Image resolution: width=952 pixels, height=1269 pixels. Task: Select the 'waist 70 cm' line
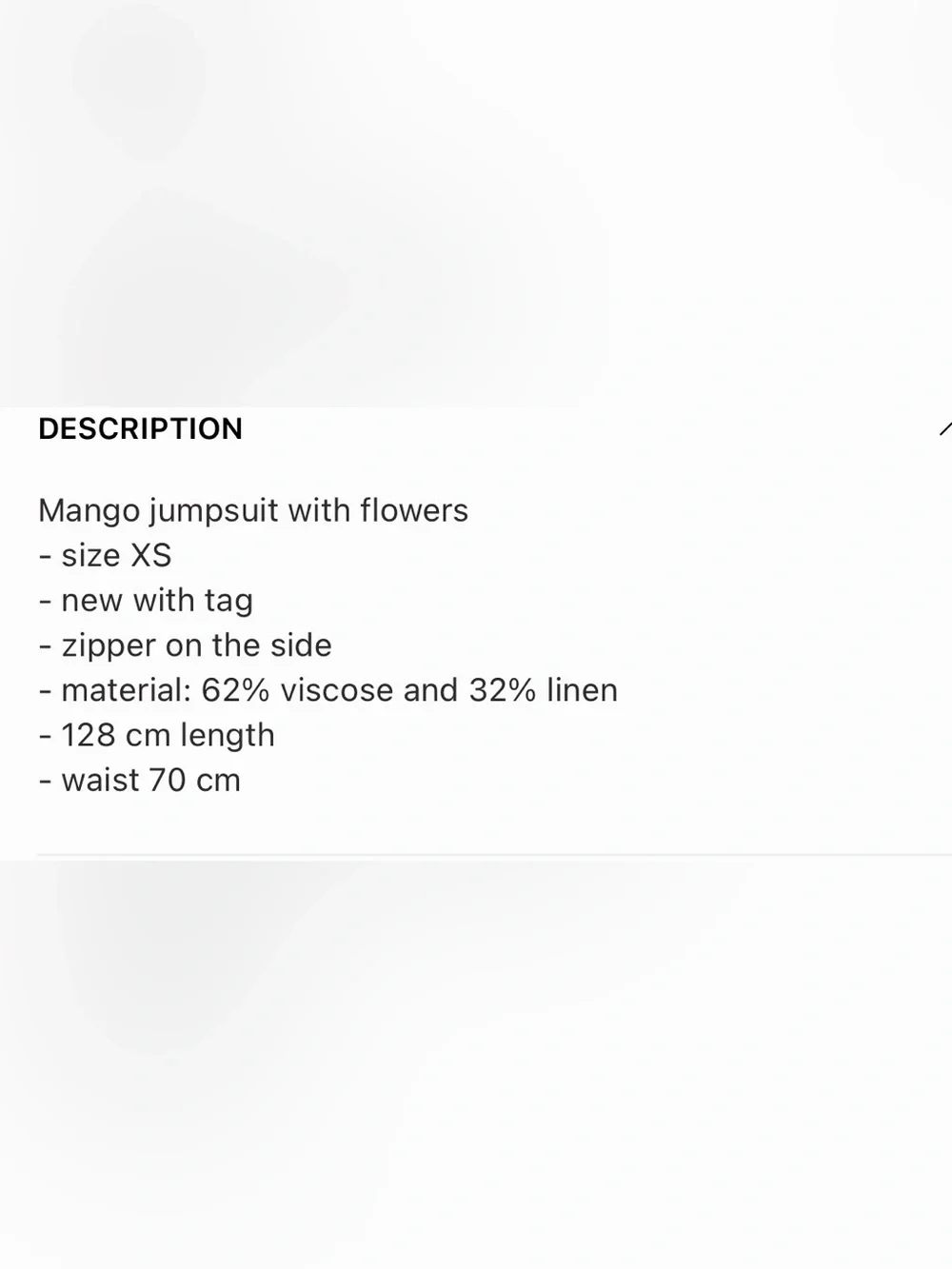point(139,781)
